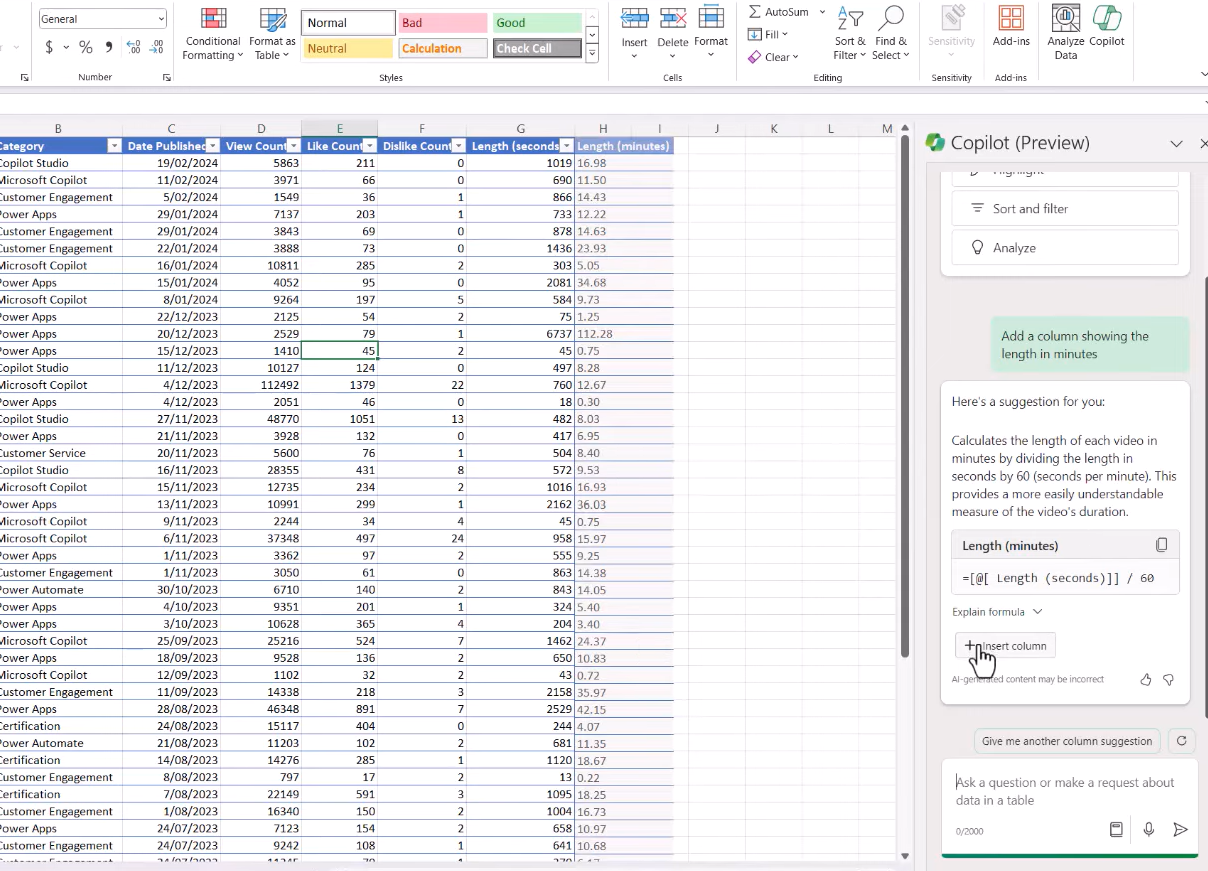Apply accounting dollar number format
The height and width of the screenshot is (871, 1208).
49,47
